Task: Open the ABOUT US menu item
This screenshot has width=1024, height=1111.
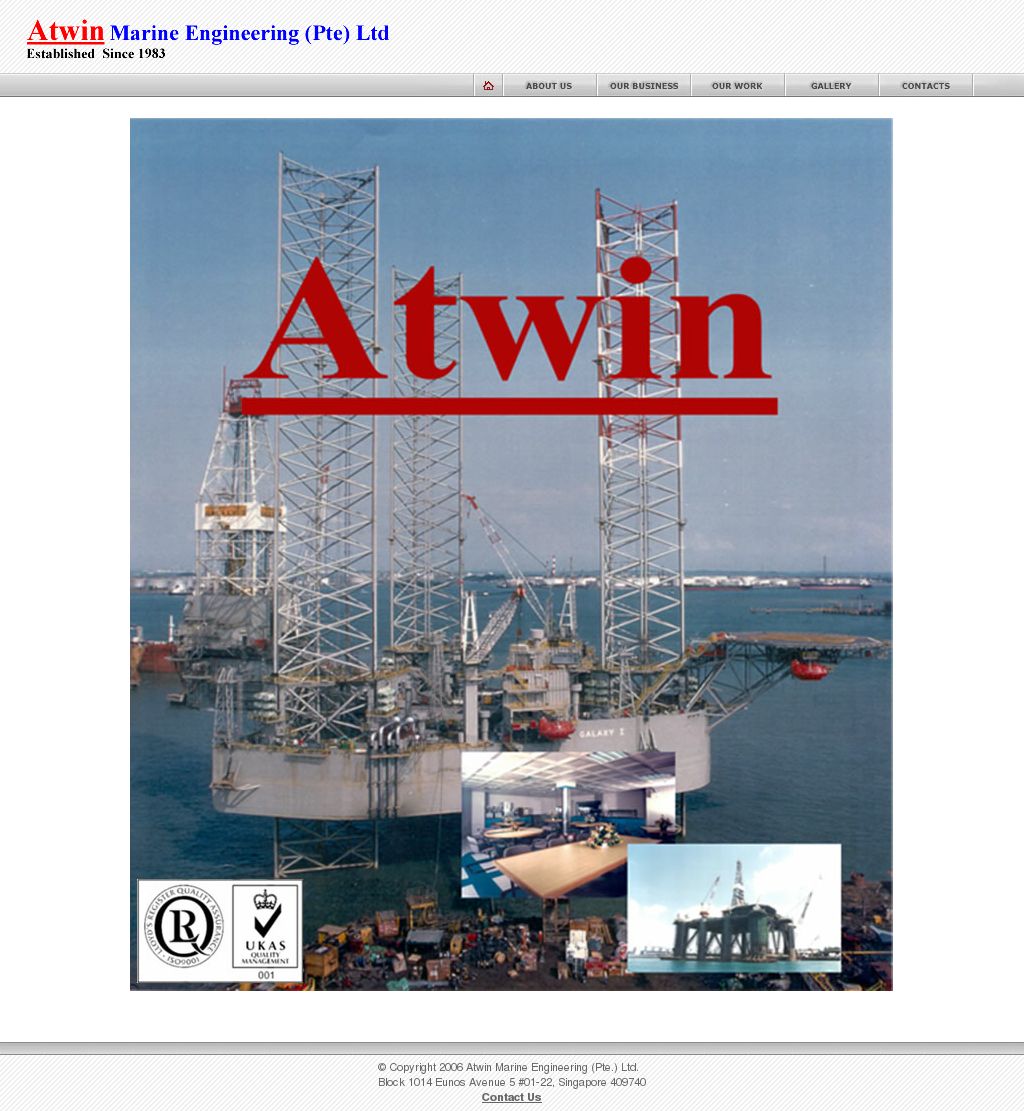Action: click(549, 85)
